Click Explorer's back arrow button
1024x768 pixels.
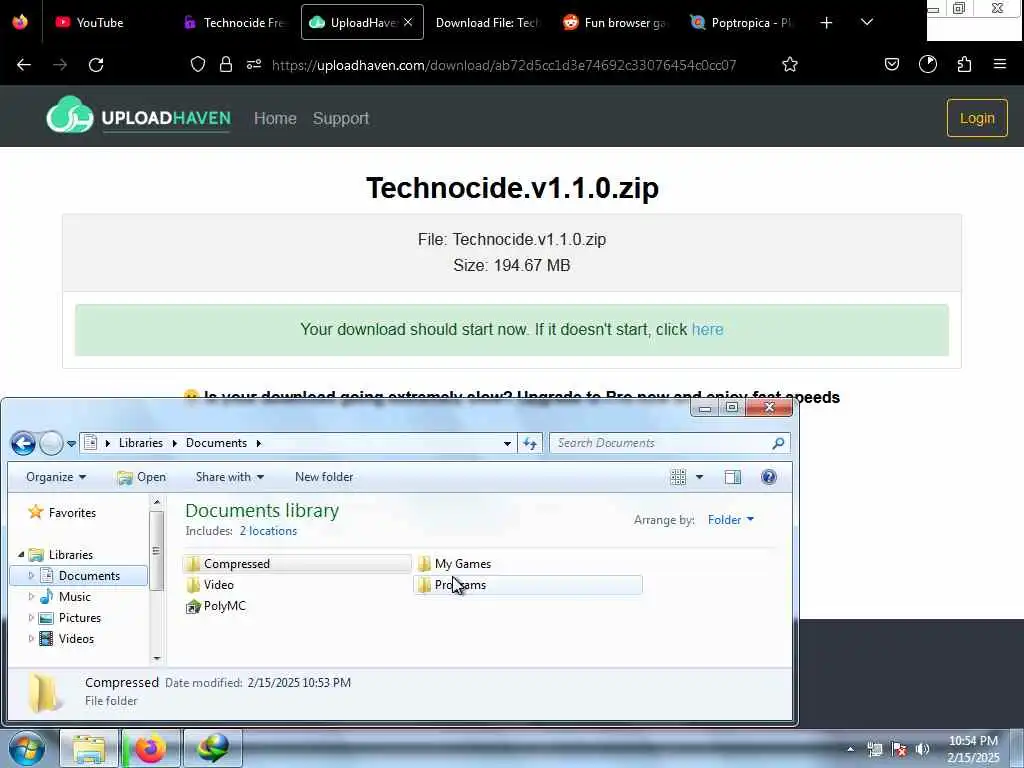(23, 443)
